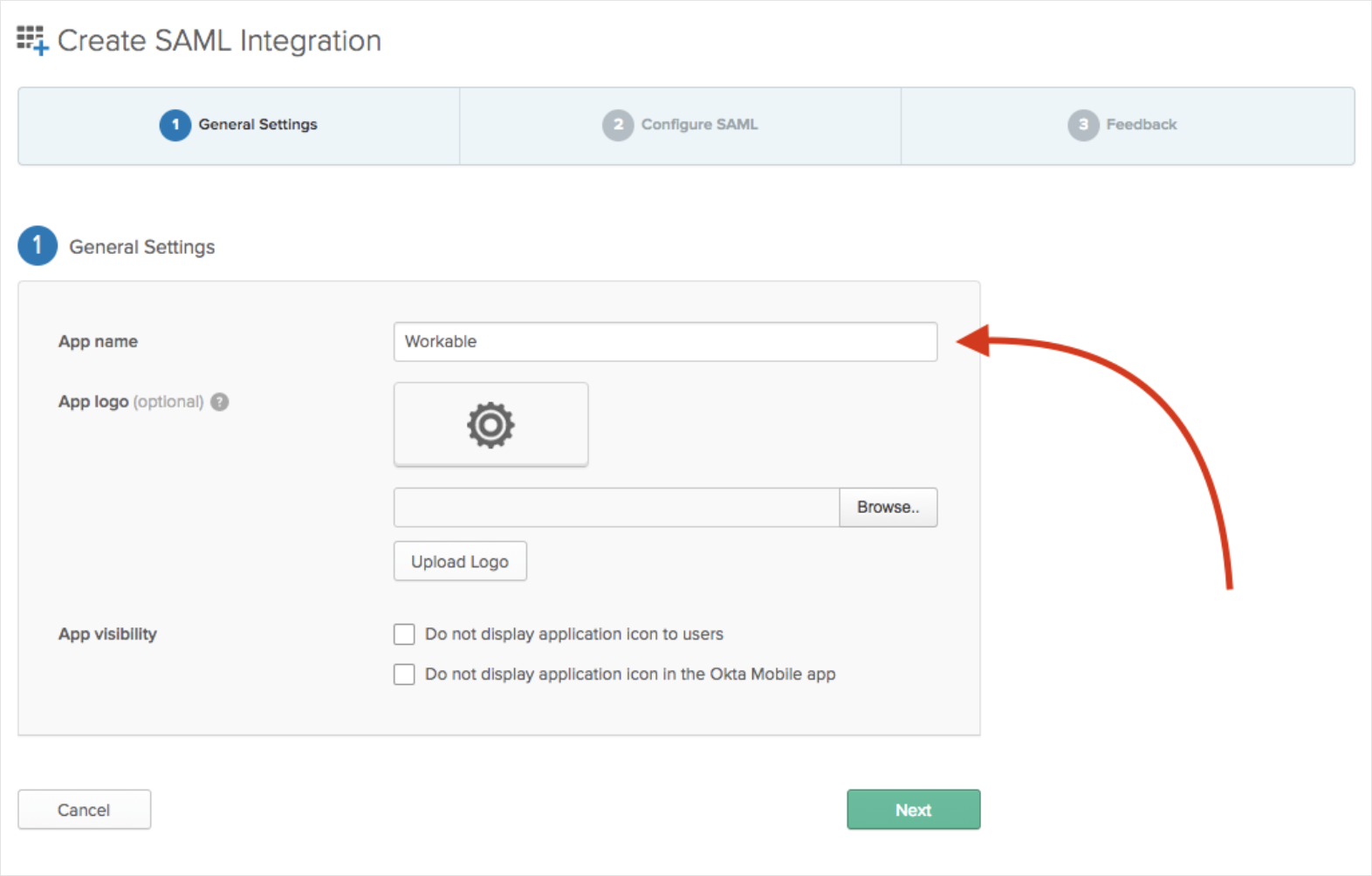Click the empty logo file path field
Viewport: 1372px width, 876px height.
coord(617,507)
